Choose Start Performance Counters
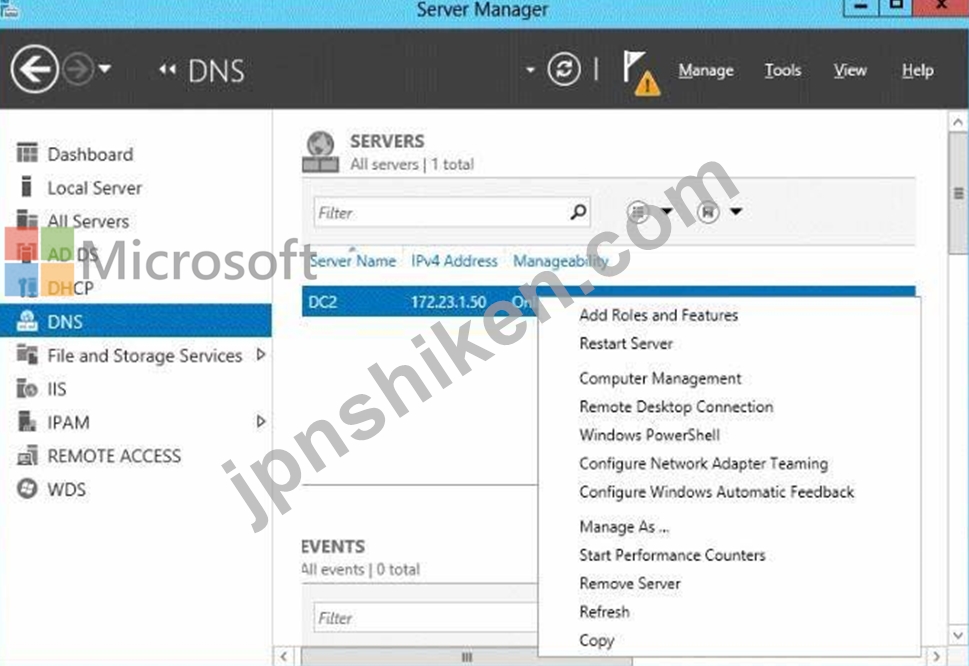 [x=672, y=555]
